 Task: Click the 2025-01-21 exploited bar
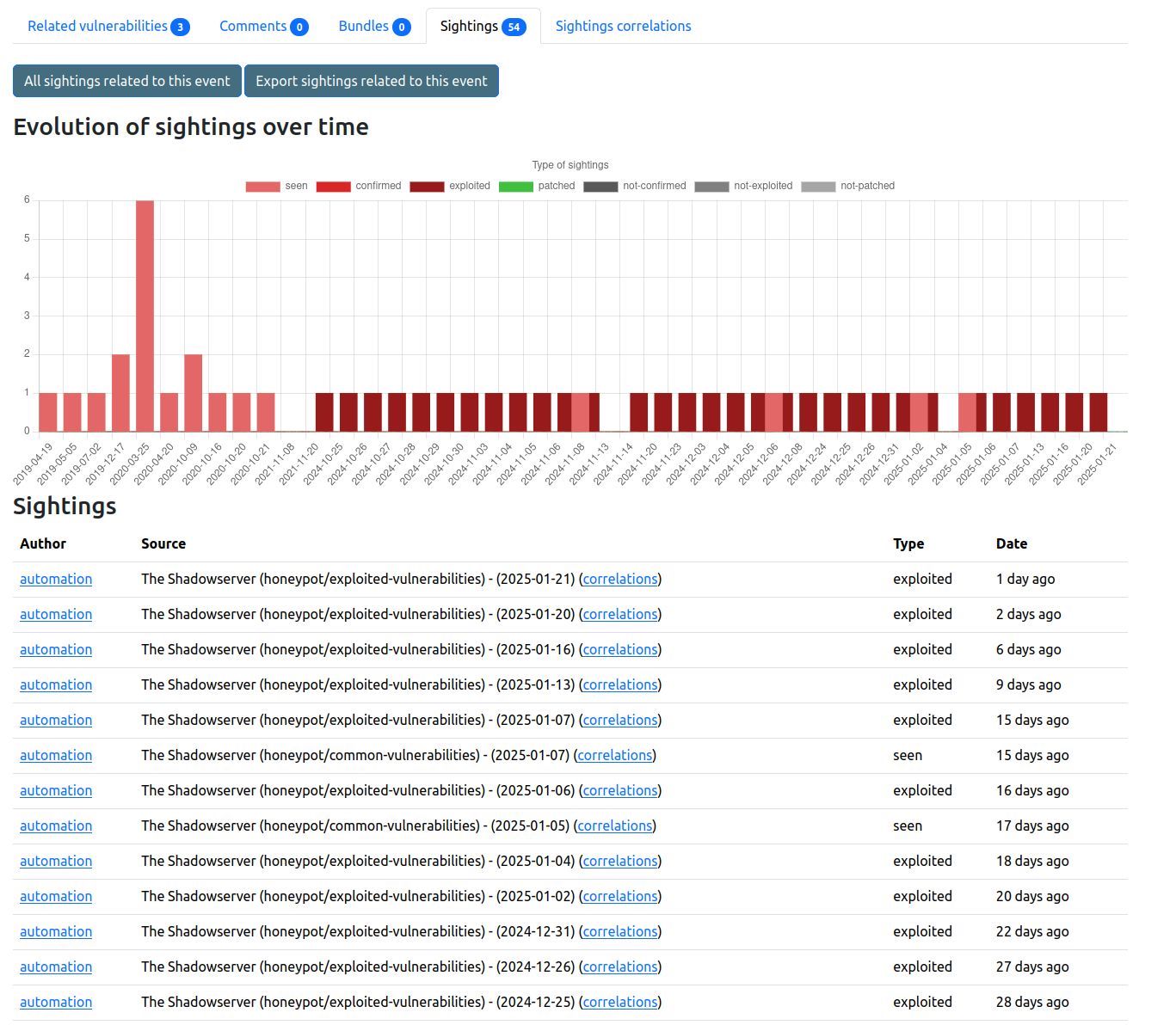pyautogui.click(x=1099, y=412)
